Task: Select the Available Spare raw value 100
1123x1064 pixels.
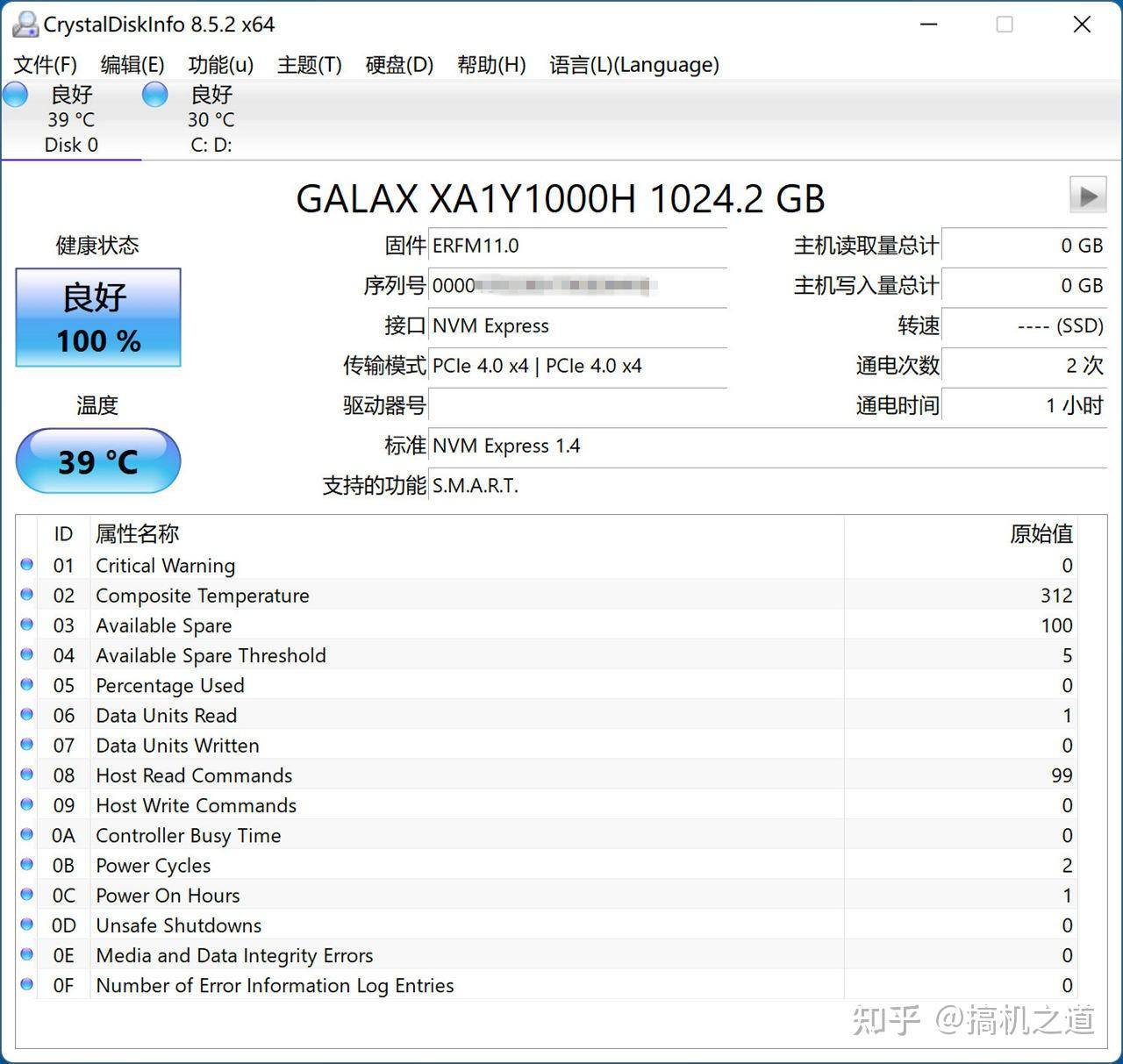Action: (1056, 625)
